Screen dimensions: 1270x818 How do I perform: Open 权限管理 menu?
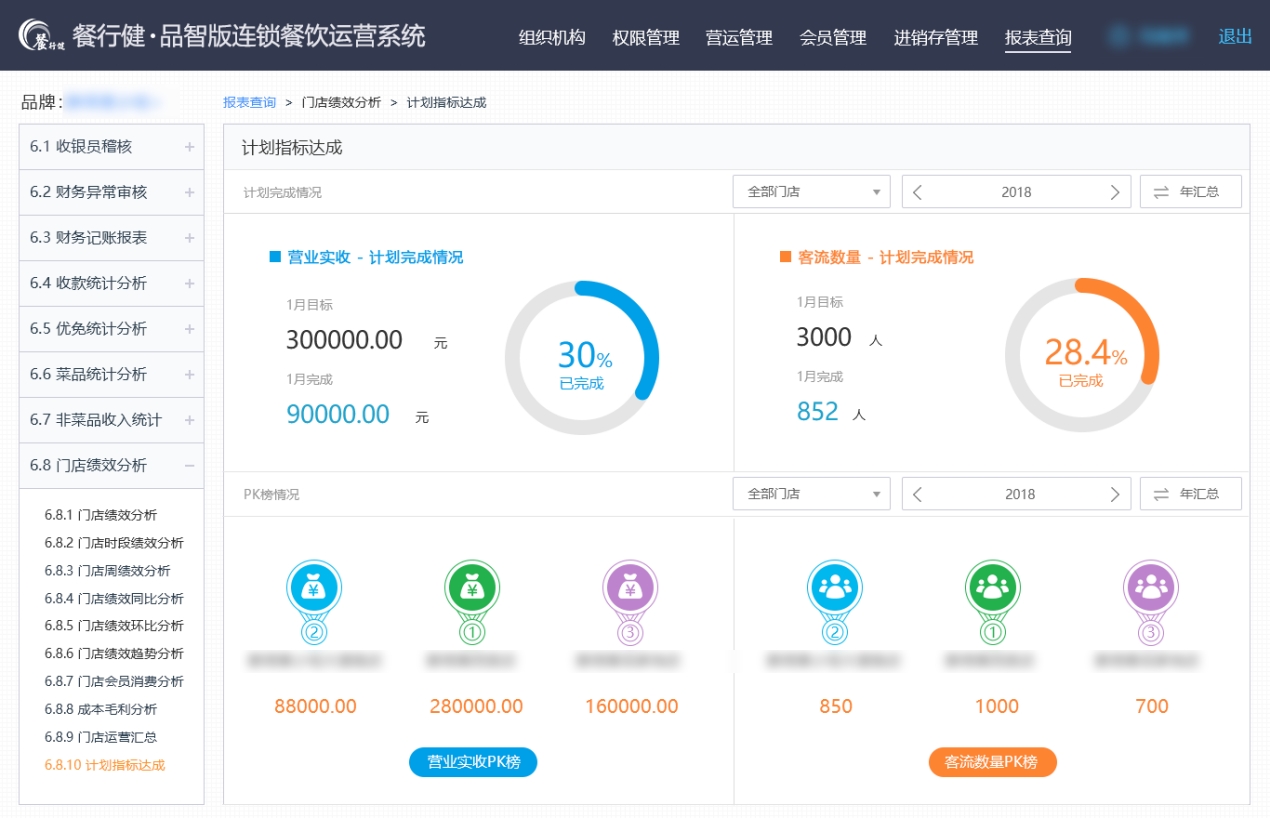pos(646,37)
